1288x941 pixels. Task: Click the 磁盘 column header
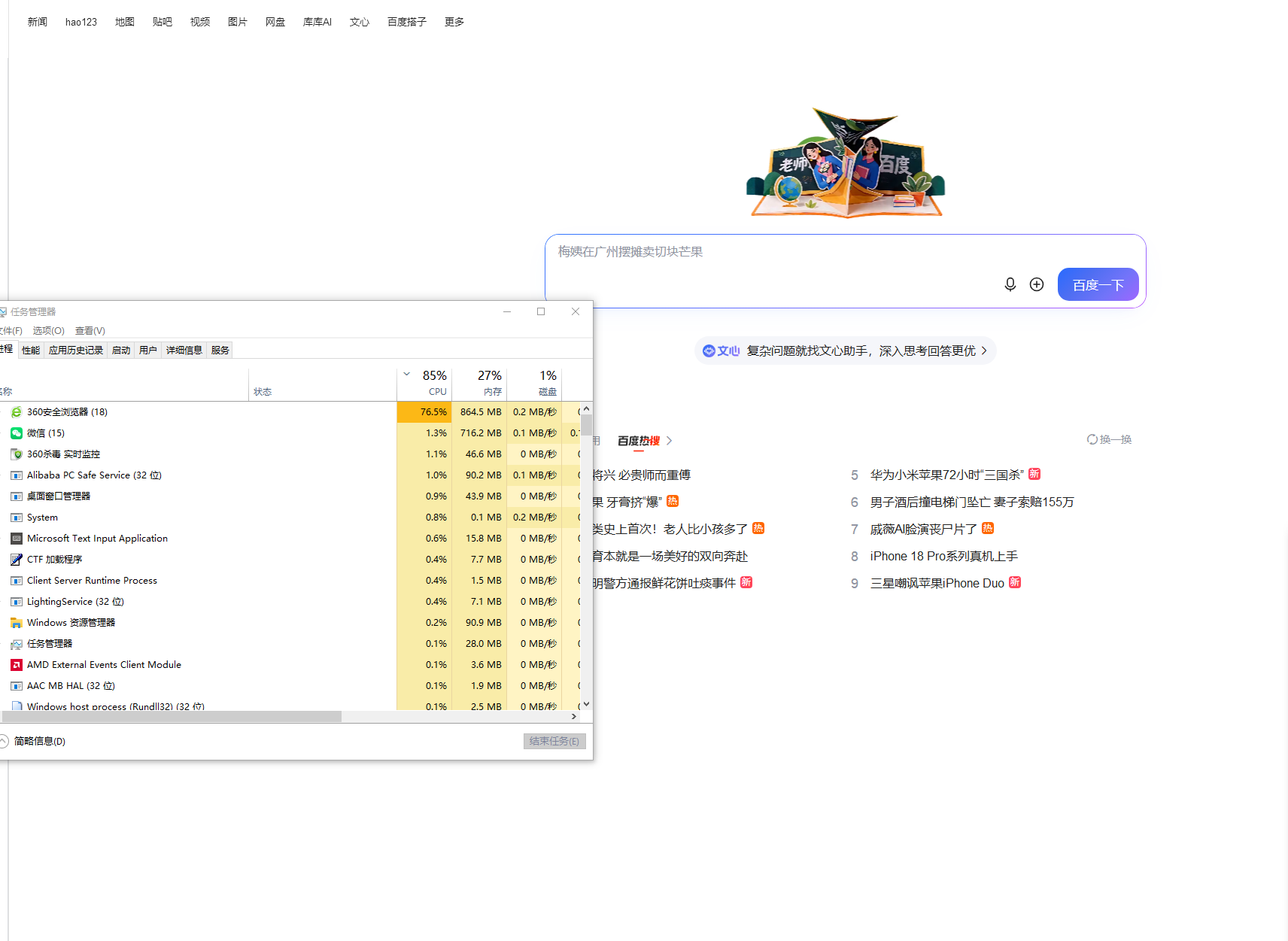(x=534, y=384)
